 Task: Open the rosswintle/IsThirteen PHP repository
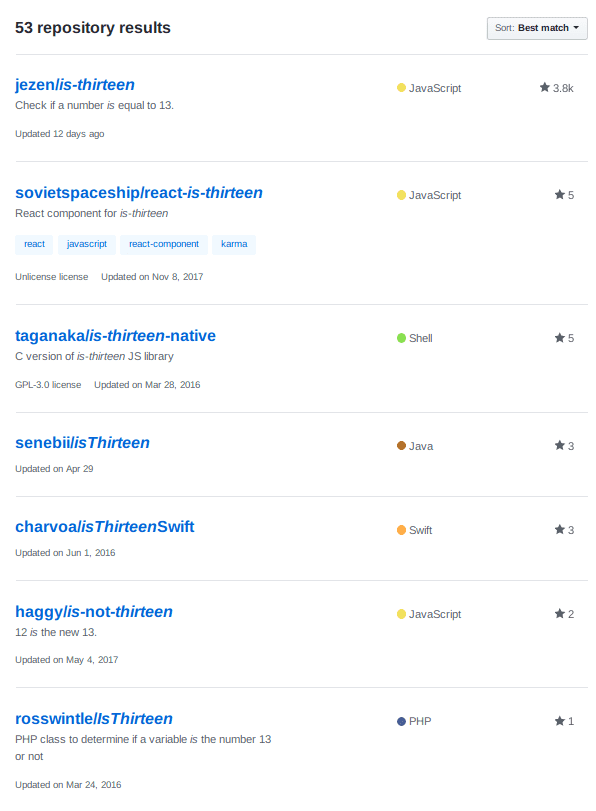click(x=94, y=719)
